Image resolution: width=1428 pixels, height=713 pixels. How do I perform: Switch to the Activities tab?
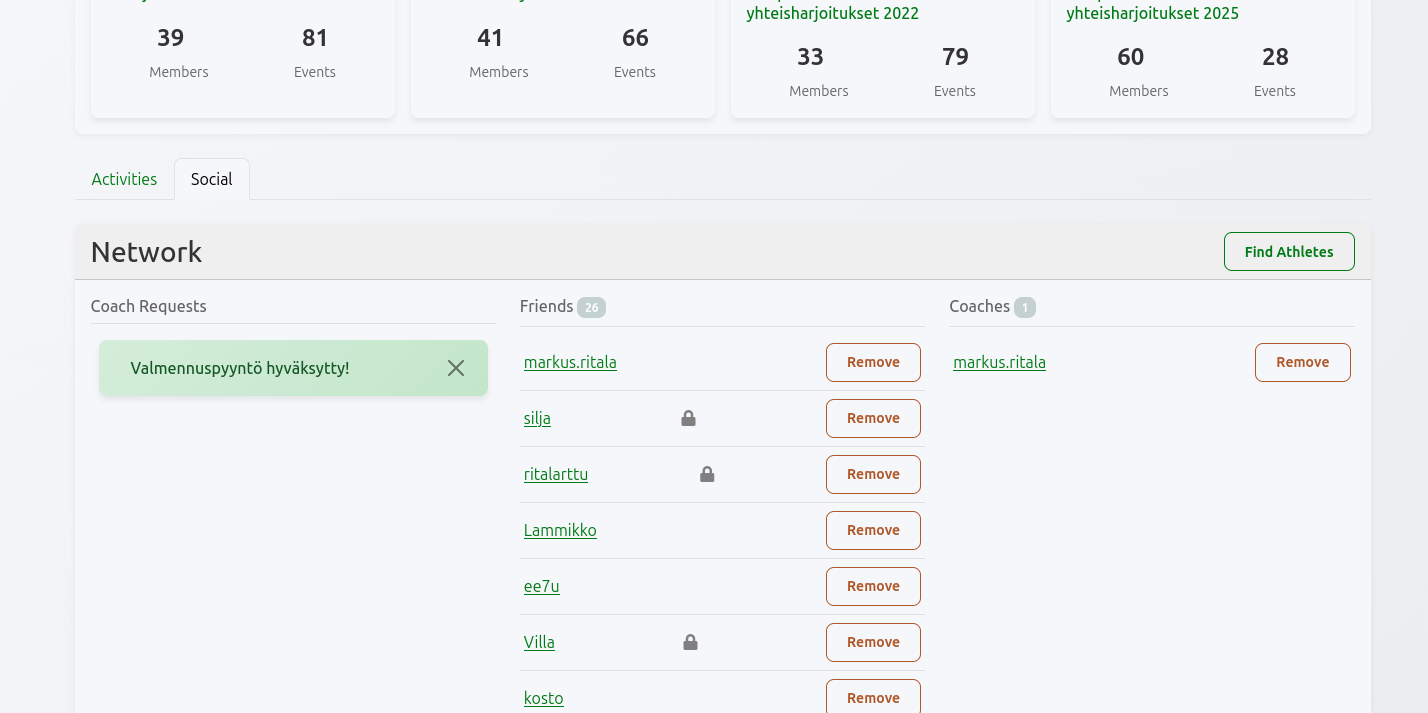point(124,179)
